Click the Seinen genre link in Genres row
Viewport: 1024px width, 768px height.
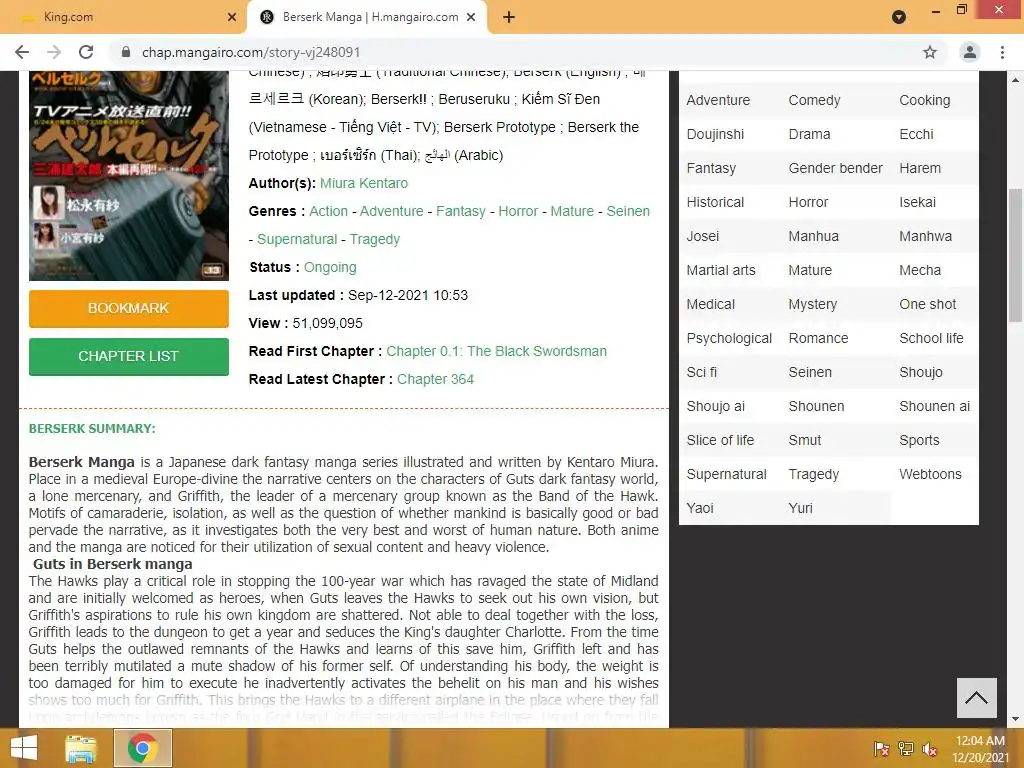click(x=628, y=212)
